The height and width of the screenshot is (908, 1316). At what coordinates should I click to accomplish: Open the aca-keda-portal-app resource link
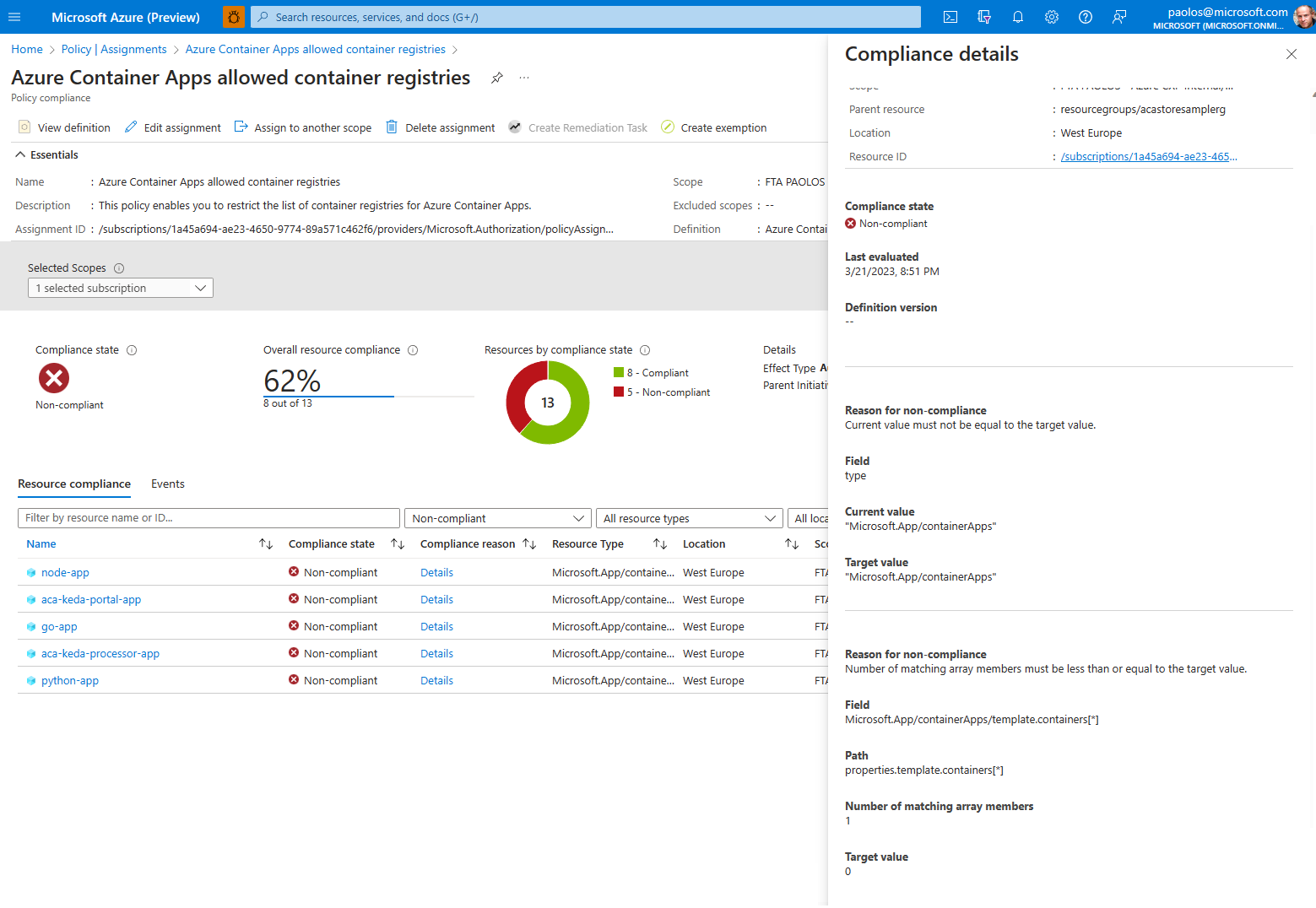pos(91,599)
